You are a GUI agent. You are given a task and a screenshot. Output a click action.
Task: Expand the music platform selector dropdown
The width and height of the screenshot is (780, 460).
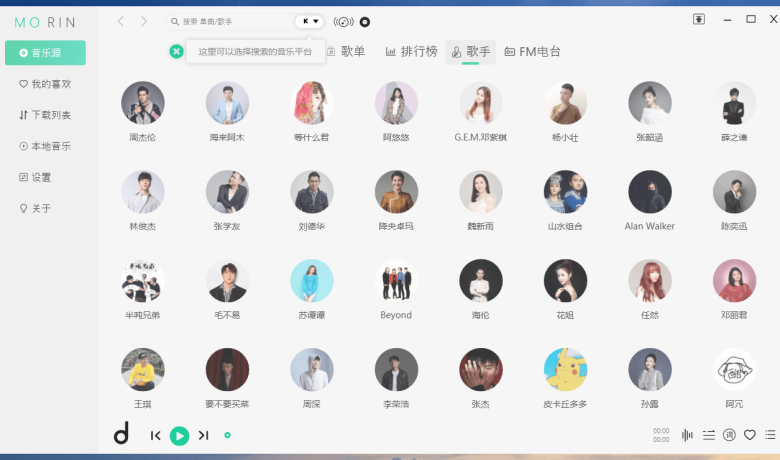point(309,21)
